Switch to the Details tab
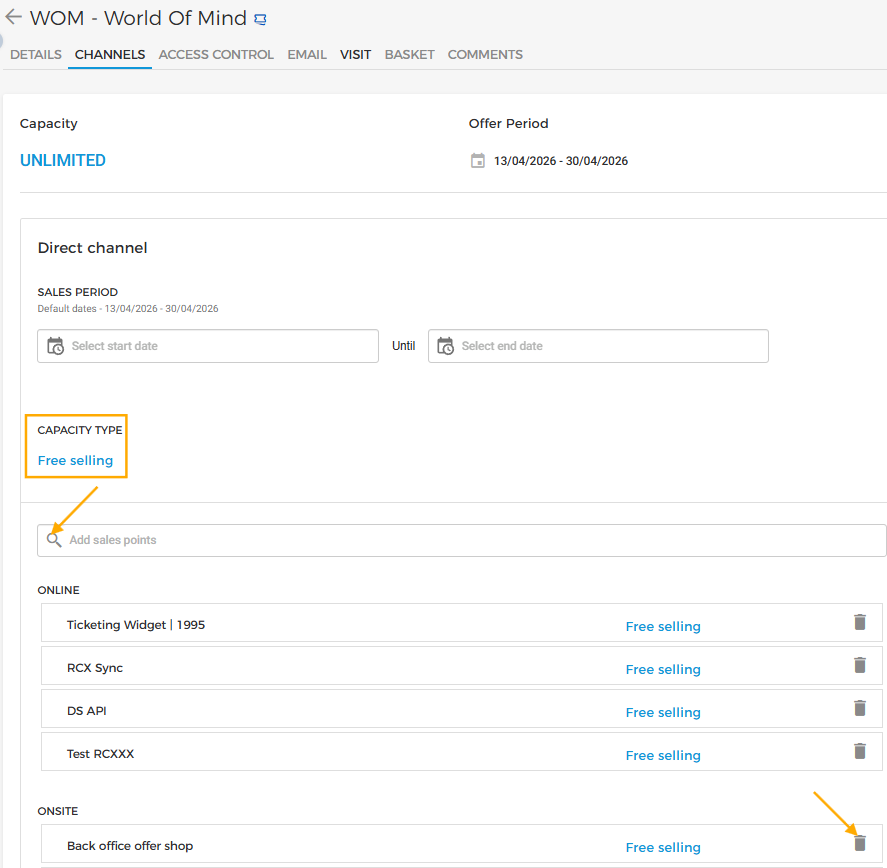Screen dimensions: 887x868 point(36,55)
